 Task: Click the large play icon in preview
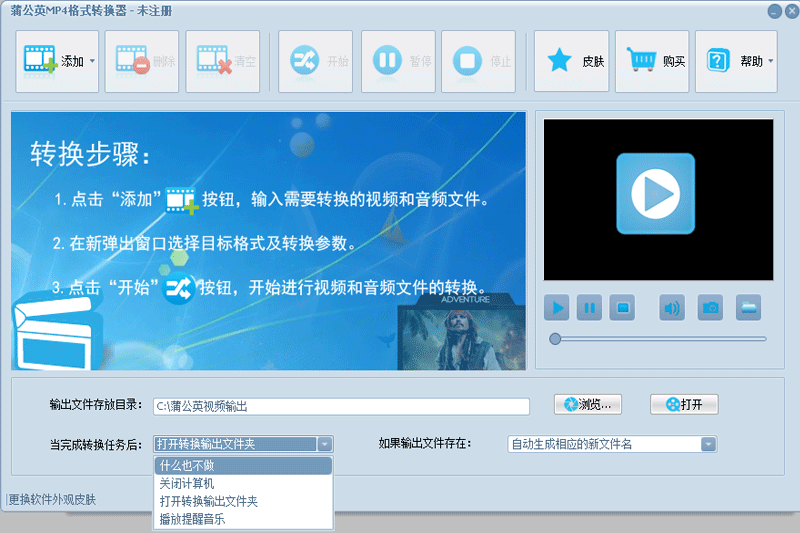point(656,194)
